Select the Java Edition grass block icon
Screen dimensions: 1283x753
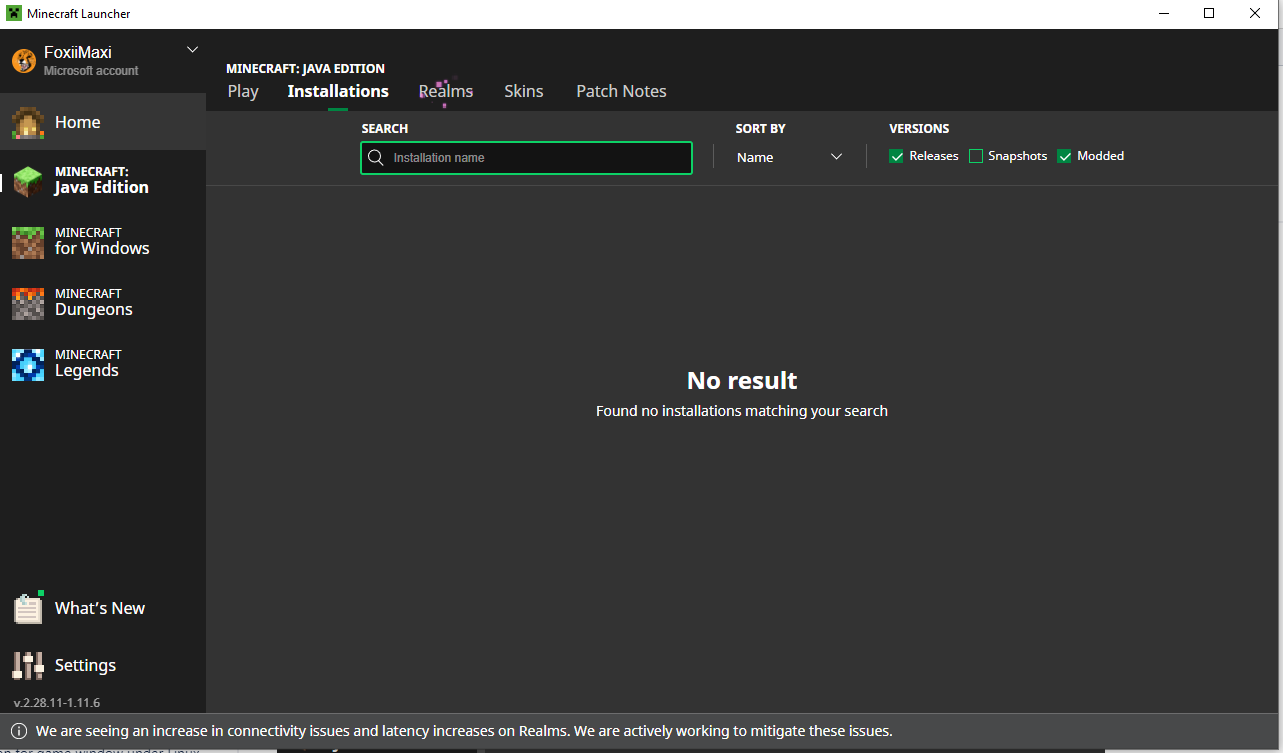point(28,181)
